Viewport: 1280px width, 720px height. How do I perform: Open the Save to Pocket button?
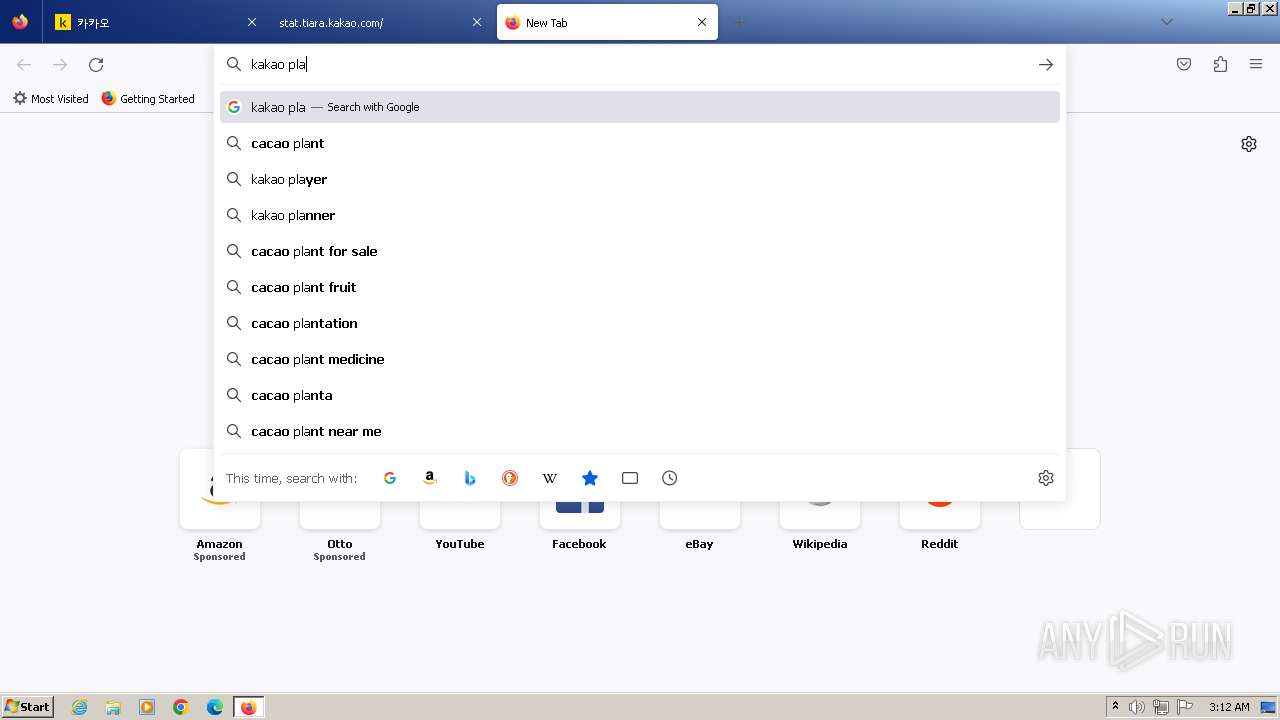tap(1184, 65)
